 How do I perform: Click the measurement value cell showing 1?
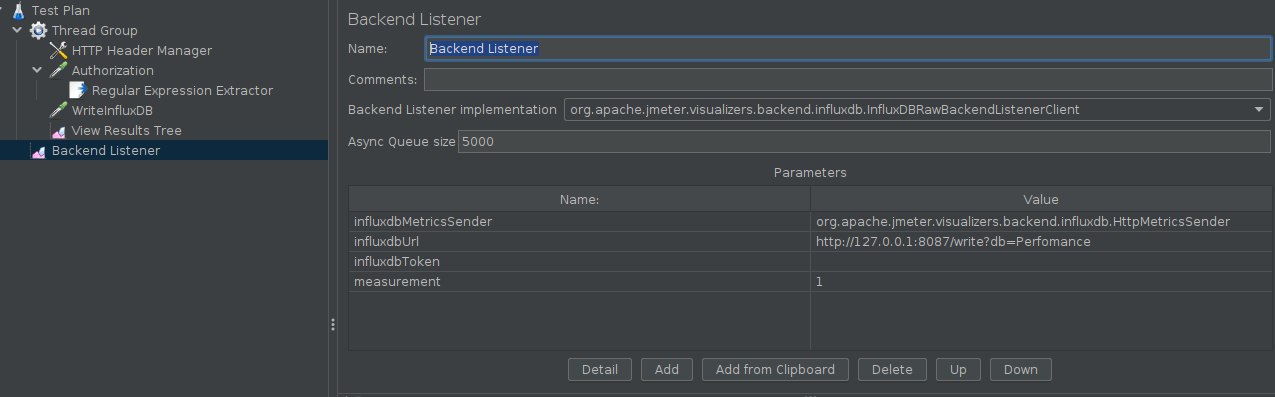tap(1041, 282)
